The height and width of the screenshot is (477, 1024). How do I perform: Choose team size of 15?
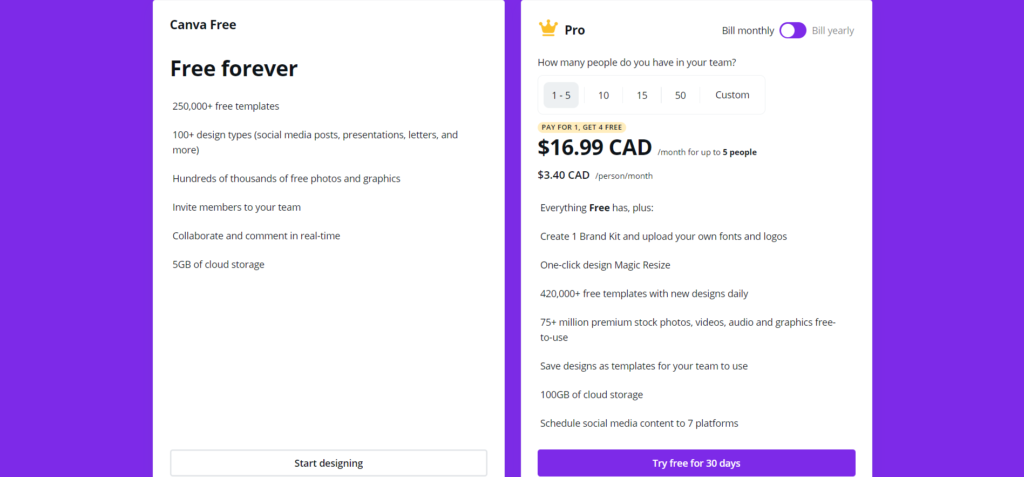[x=642, y=95]
